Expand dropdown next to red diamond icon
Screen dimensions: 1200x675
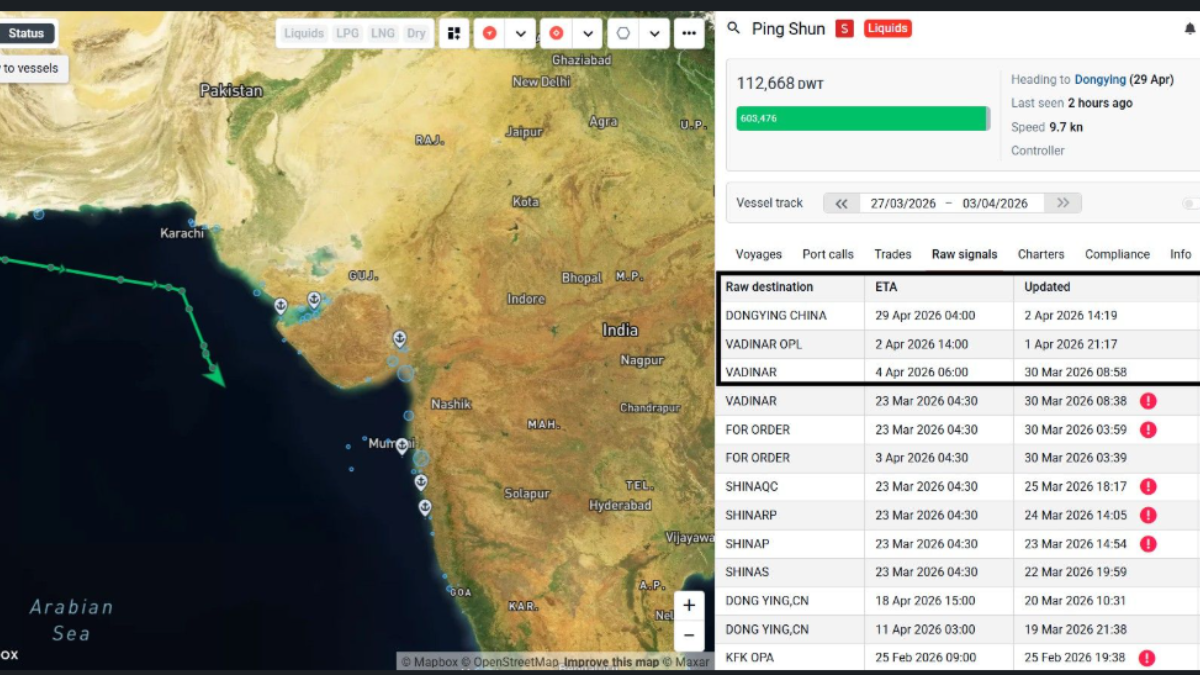(x=588, y=33)
